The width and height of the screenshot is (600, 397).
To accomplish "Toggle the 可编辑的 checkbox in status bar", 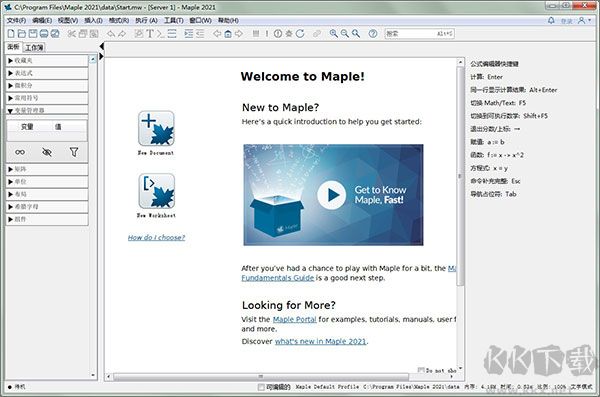I will pos(261,387).
